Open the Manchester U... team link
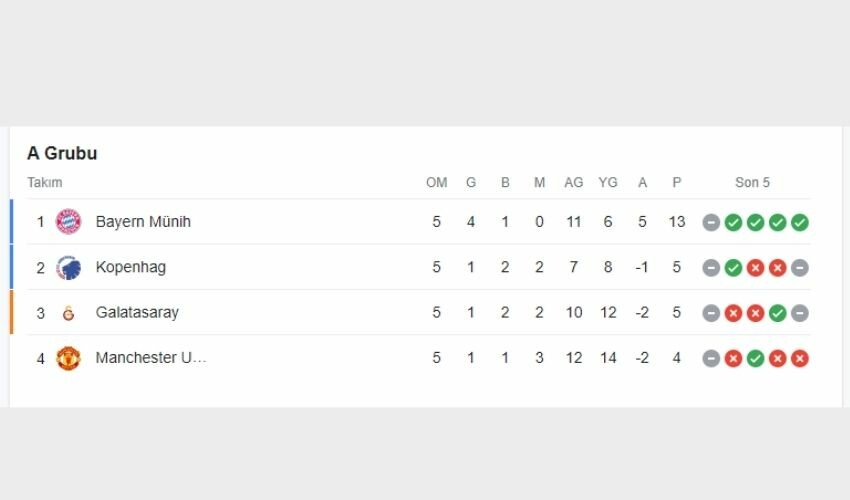The height and width of the screenshot is (500, 850). (151, 358)
